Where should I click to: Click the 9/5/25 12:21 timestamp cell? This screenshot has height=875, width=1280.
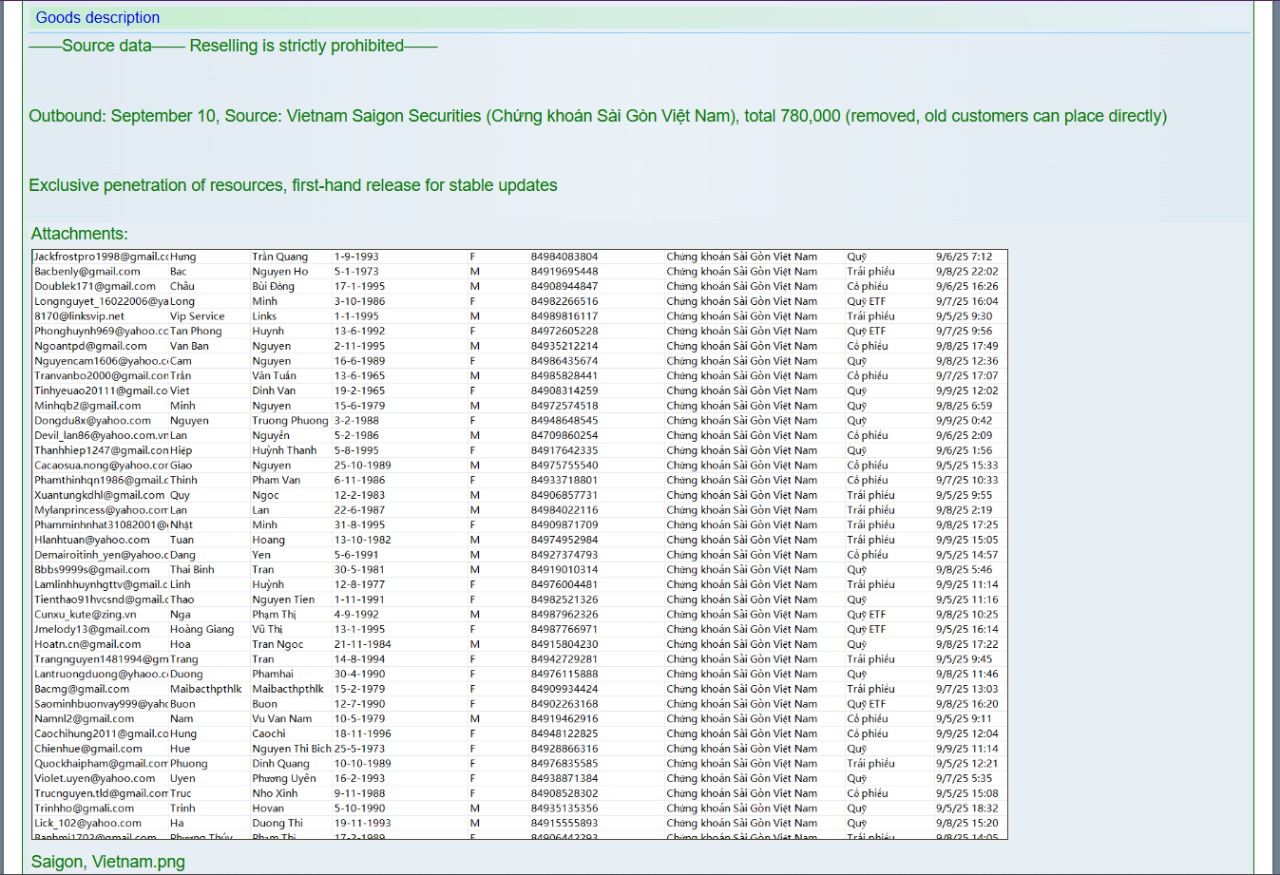[966, 764]
